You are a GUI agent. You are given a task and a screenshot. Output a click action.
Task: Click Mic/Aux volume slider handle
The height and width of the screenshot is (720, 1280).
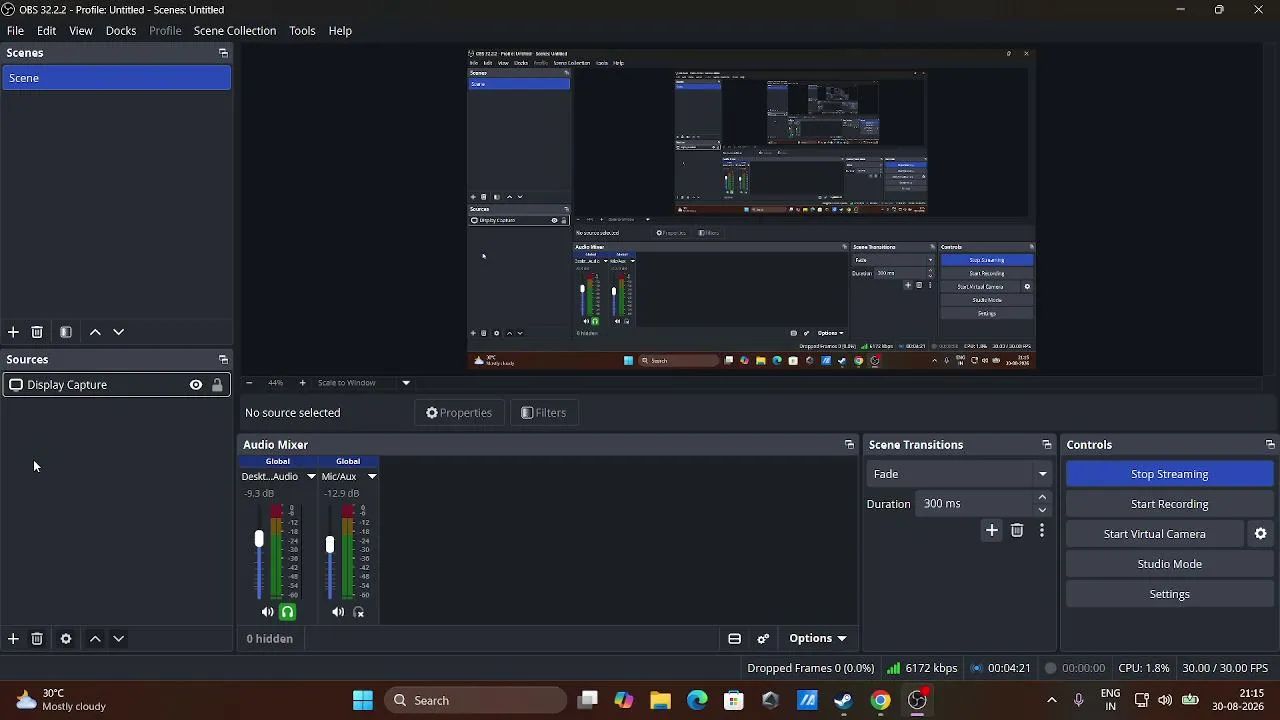(x=330, y=544)
